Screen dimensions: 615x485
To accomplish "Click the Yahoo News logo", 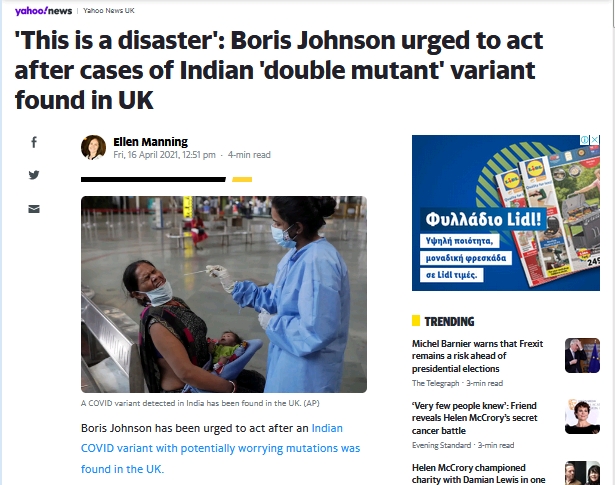I will point(44,11).
